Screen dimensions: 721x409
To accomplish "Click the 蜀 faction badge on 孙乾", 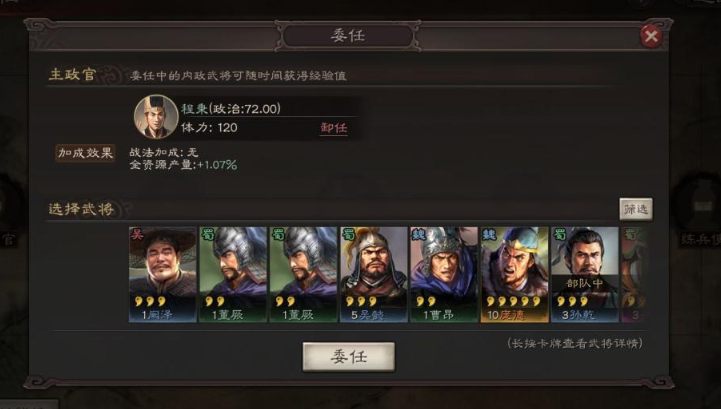I will coord(559,235).
